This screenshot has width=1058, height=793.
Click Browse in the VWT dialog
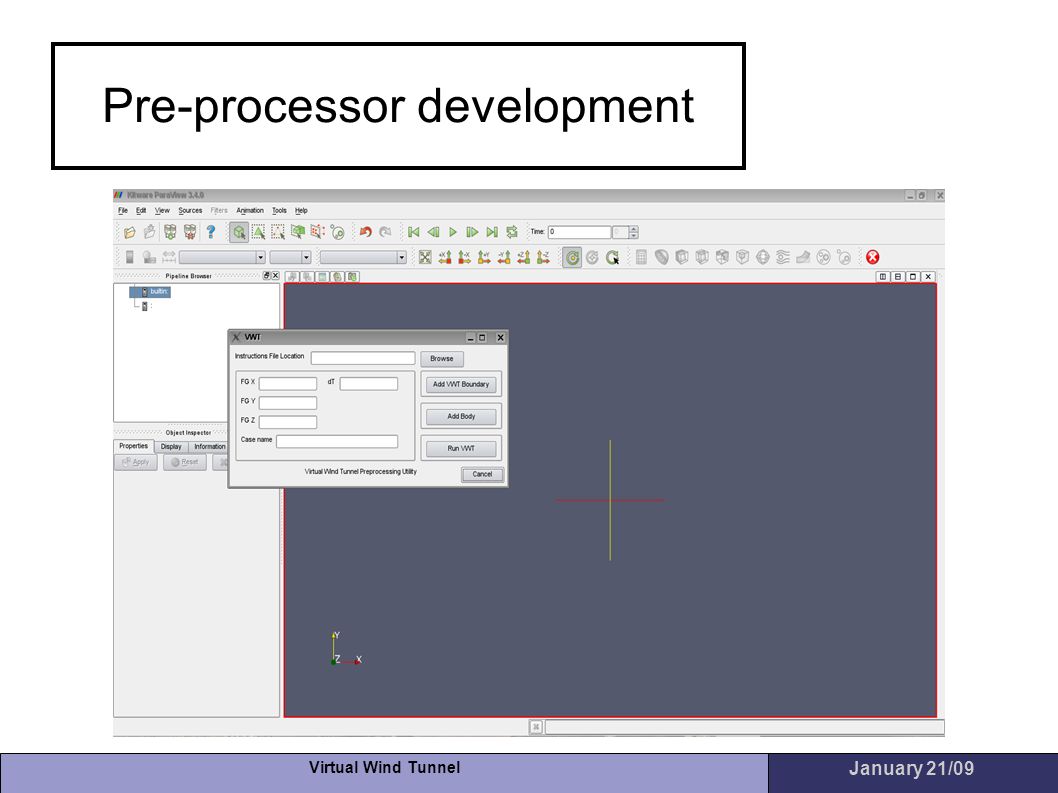[442, 358]
